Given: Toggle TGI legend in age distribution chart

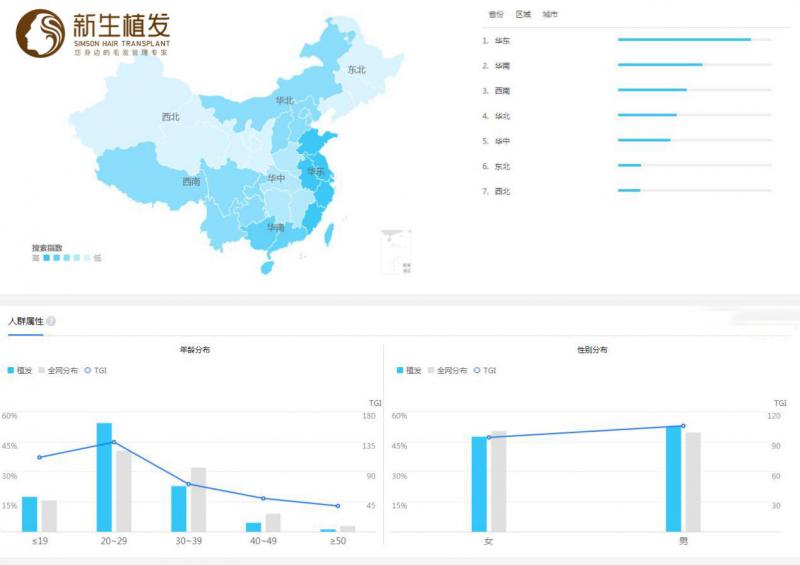Looking at the screenshot, I should click(x=96, y=370).
